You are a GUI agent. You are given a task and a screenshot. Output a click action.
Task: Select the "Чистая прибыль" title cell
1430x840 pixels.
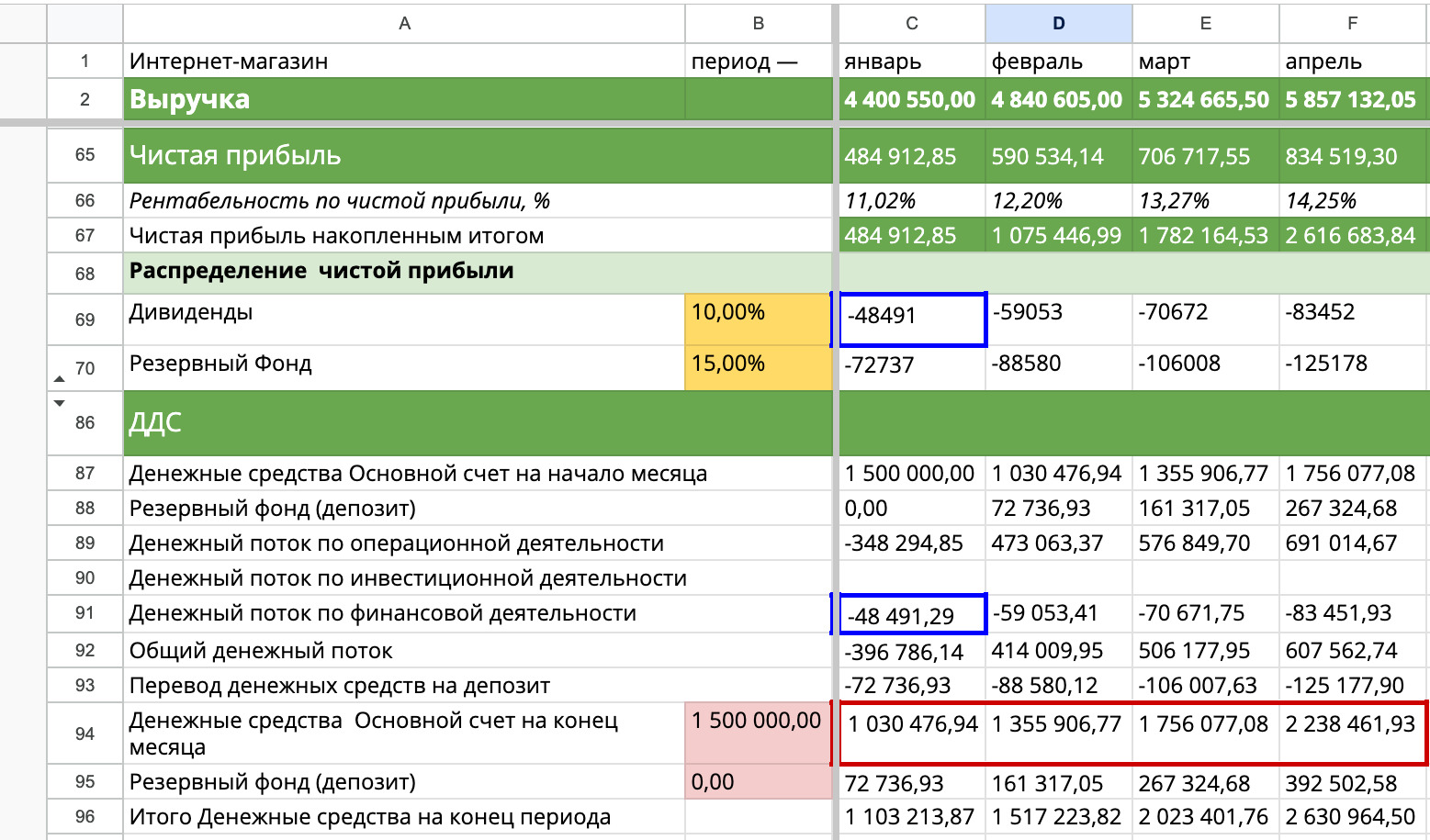pyautogui.click(x=404, y=156)
